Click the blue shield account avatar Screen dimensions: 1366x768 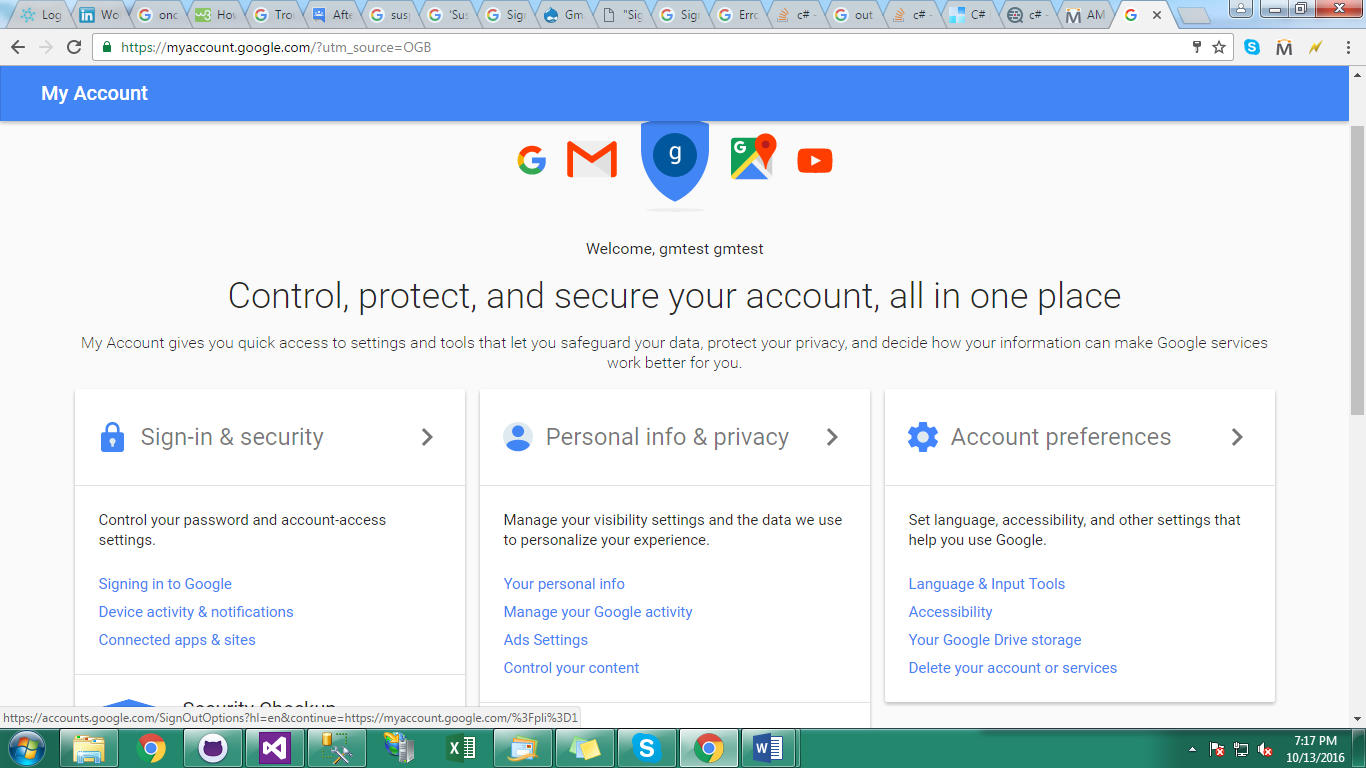(675, 160)
